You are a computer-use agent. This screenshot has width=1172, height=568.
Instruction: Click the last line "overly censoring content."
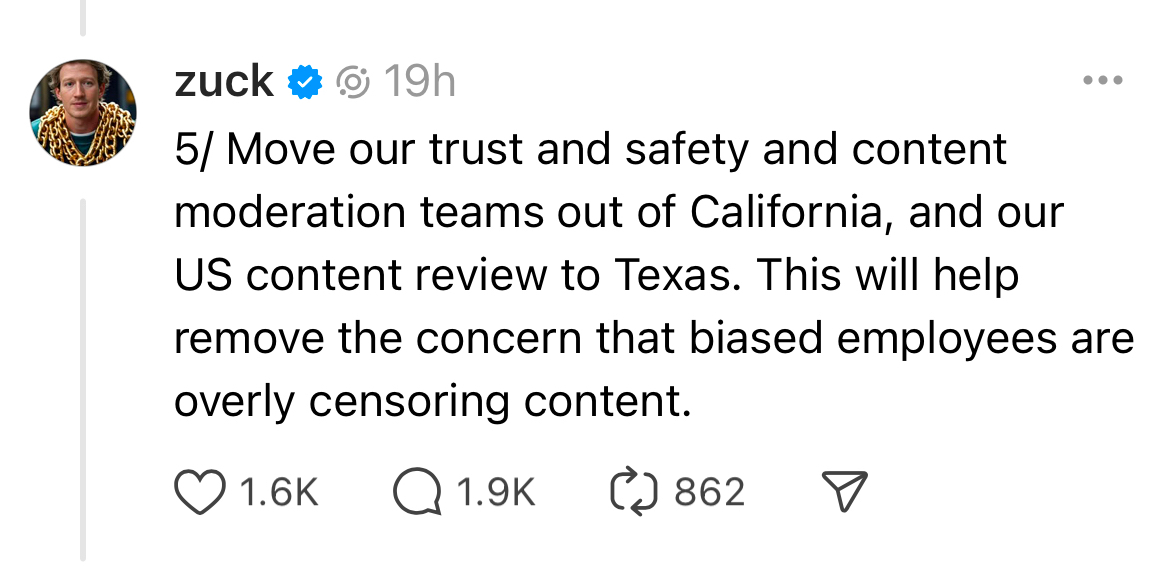pos(433,401)
